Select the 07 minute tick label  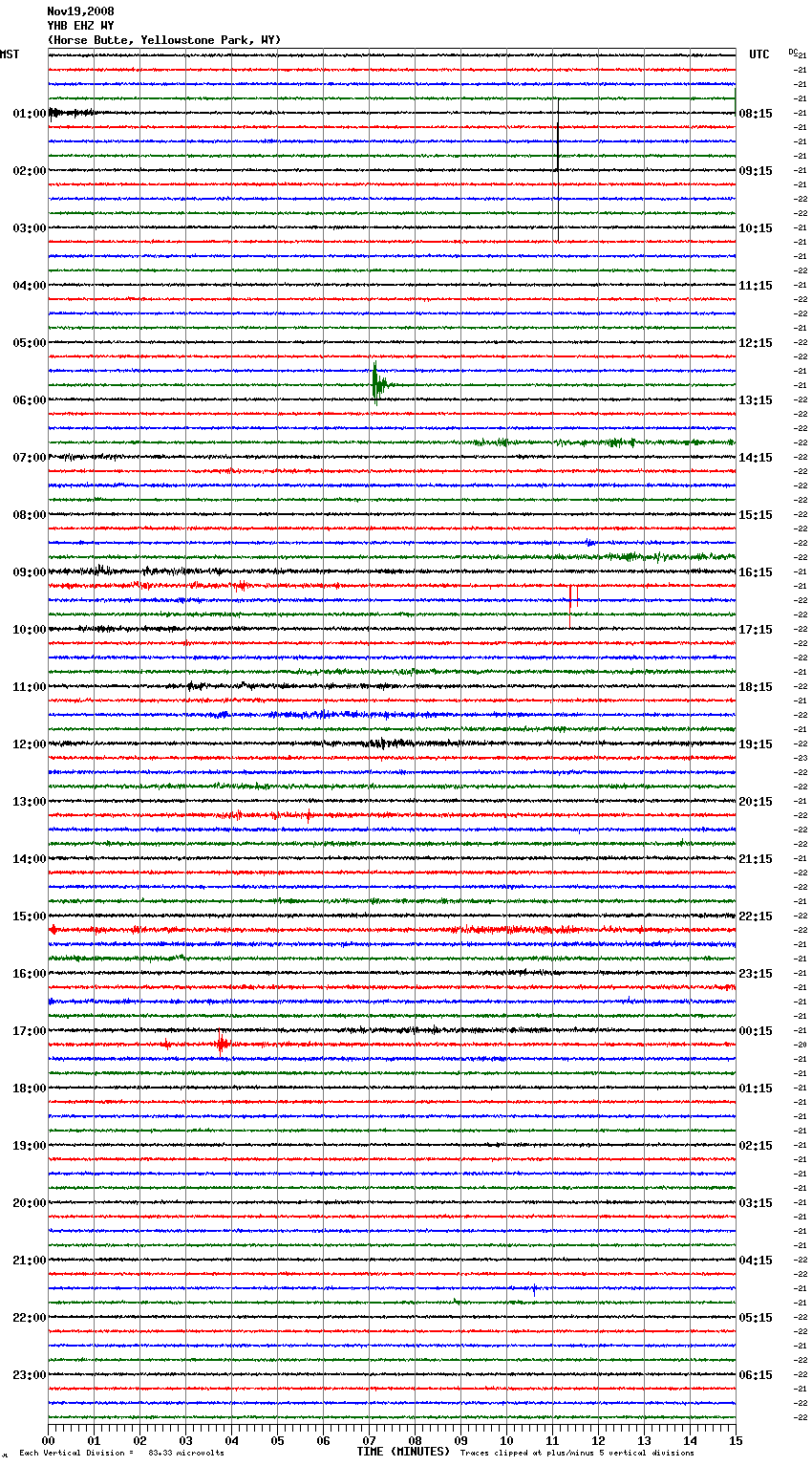(370, 1440)
